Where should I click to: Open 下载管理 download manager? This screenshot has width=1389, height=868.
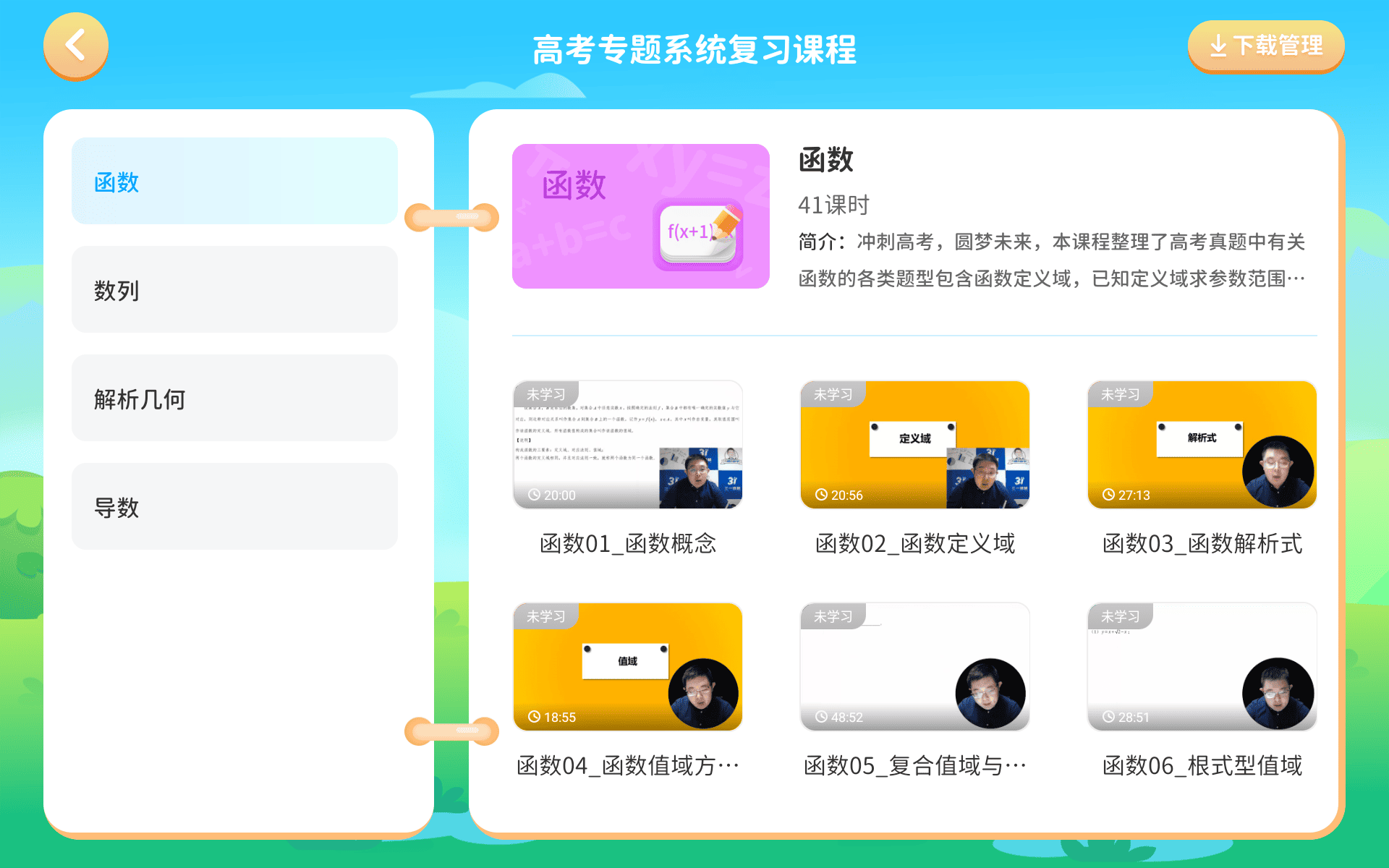click(1265, 46)
